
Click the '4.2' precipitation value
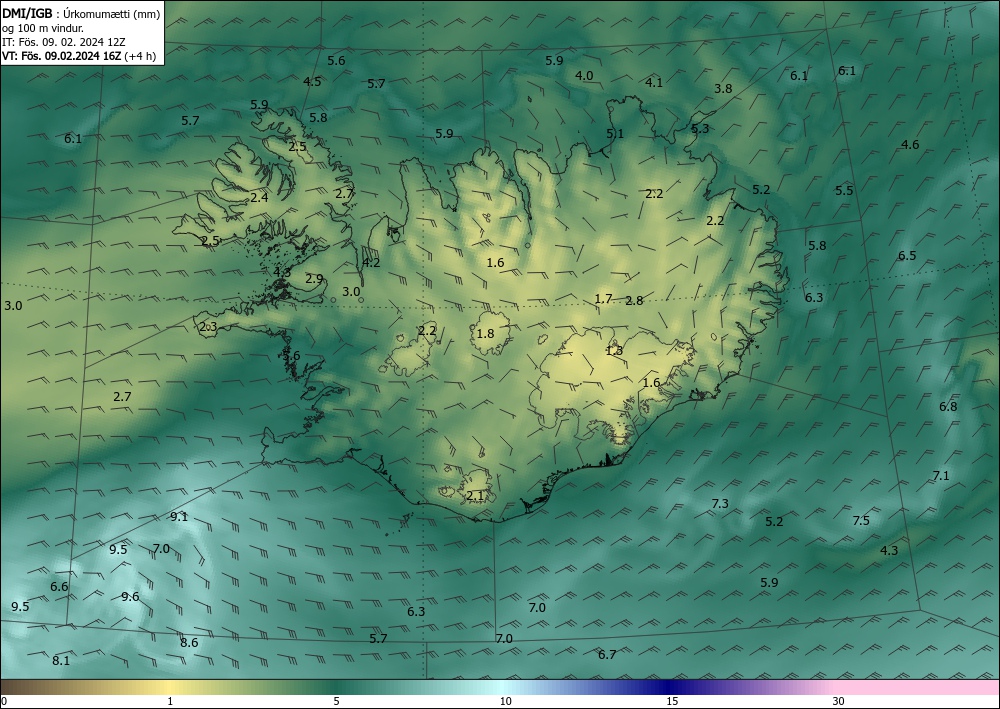[x=371, y=263]
